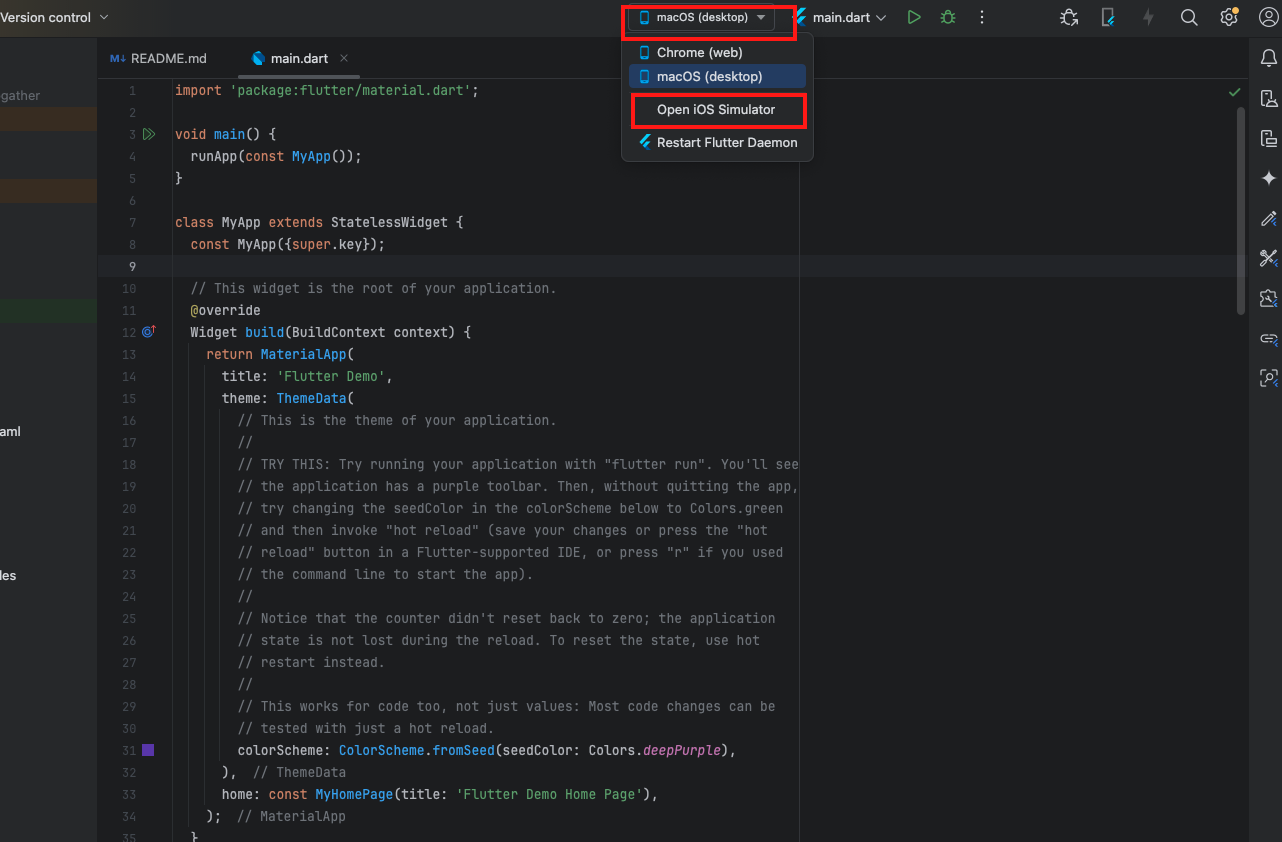This screenshot has height=842, width=1282.
Task: Close the main.dart tab
Action: coord(344,58)
